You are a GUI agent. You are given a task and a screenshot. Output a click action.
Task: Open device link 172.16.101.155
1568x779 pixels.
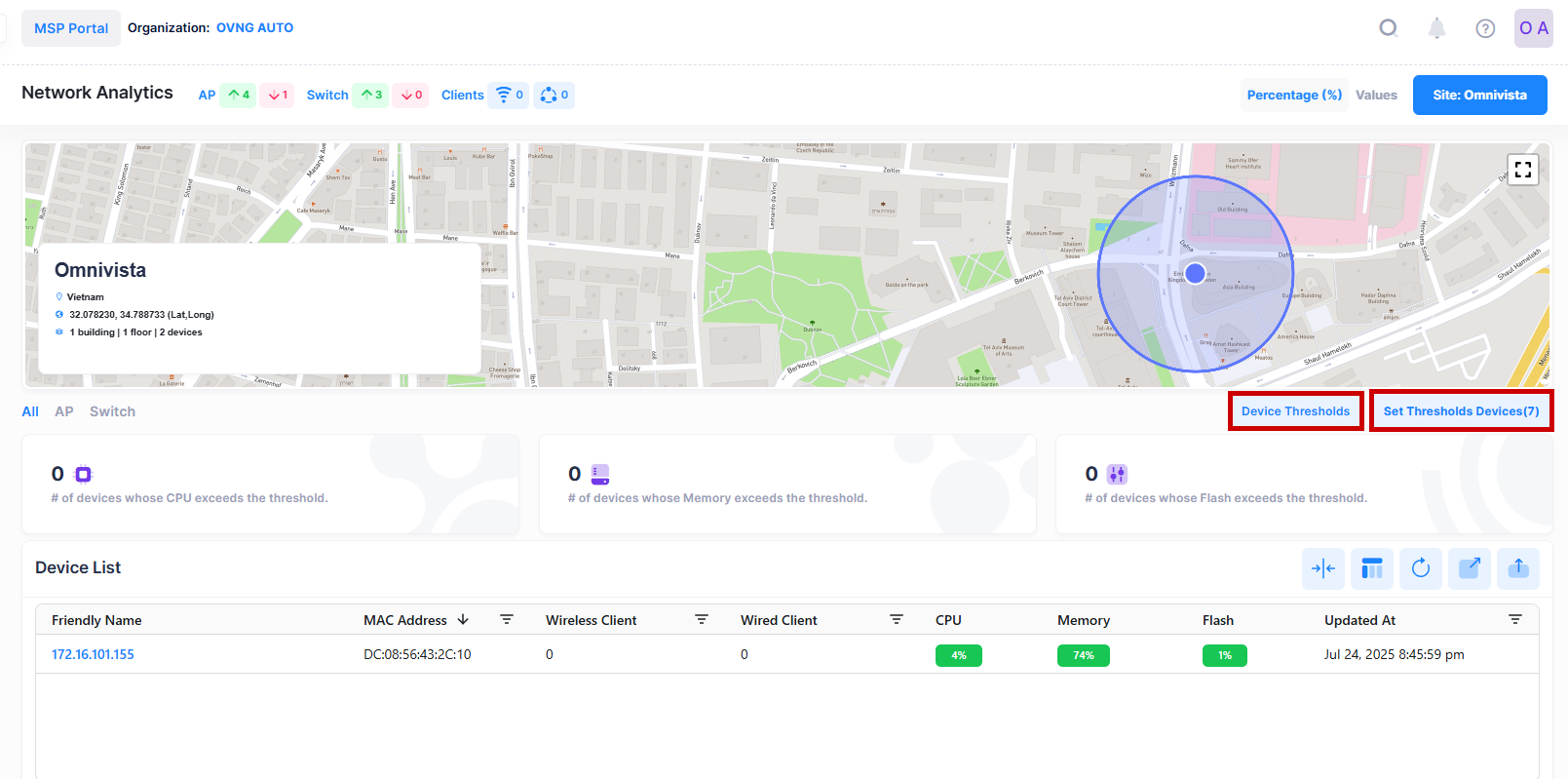93,654
